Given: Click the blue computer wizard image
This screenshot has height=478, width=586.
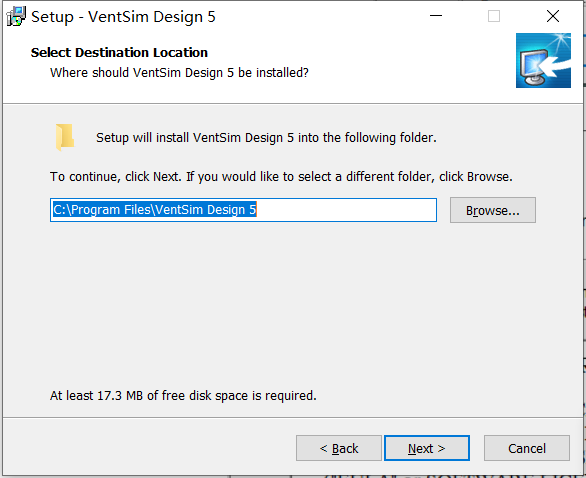Looking at the screenshot, I should (x=543, y=61).
